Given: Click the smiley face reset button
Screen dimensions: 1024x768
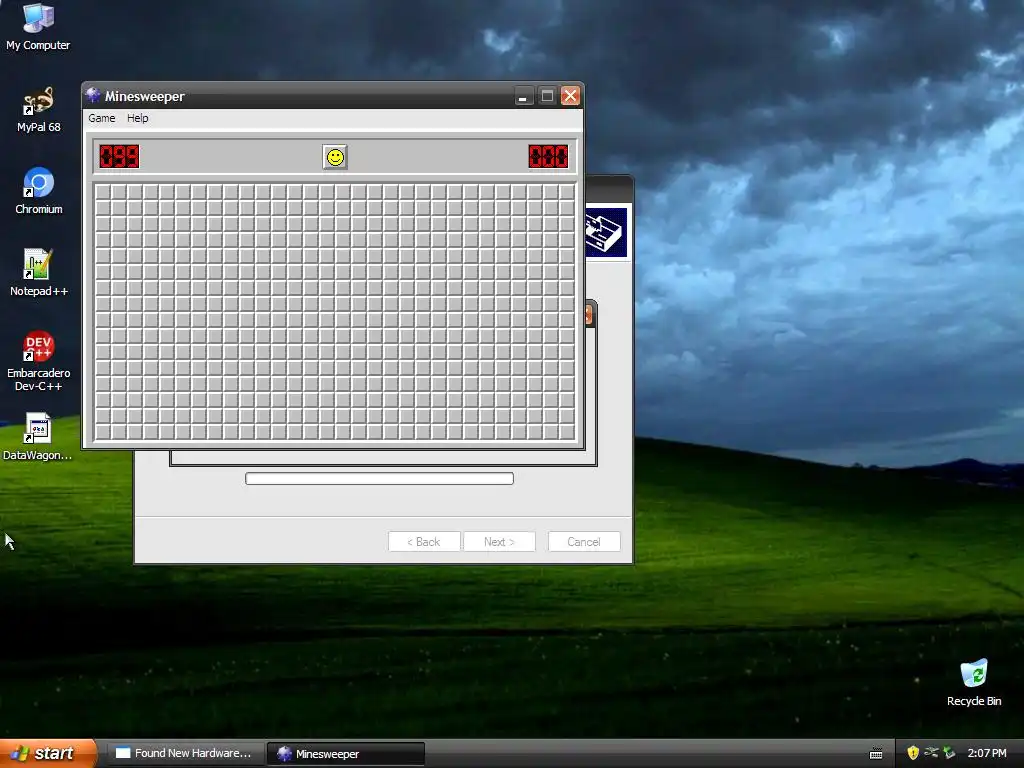Looking at the screenshot, I should [335, 157].
